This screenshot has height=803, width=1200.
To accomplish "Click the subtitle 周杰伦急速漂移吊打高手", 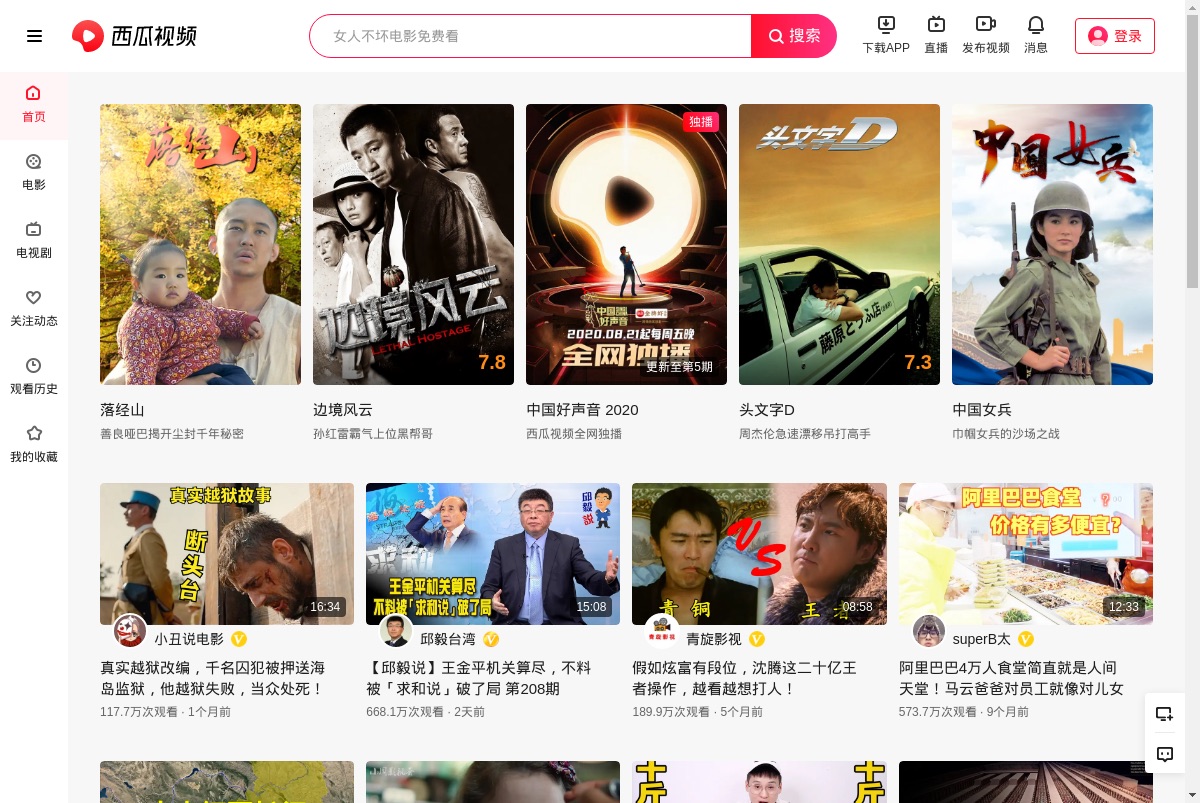I will [x=805, y=434].
